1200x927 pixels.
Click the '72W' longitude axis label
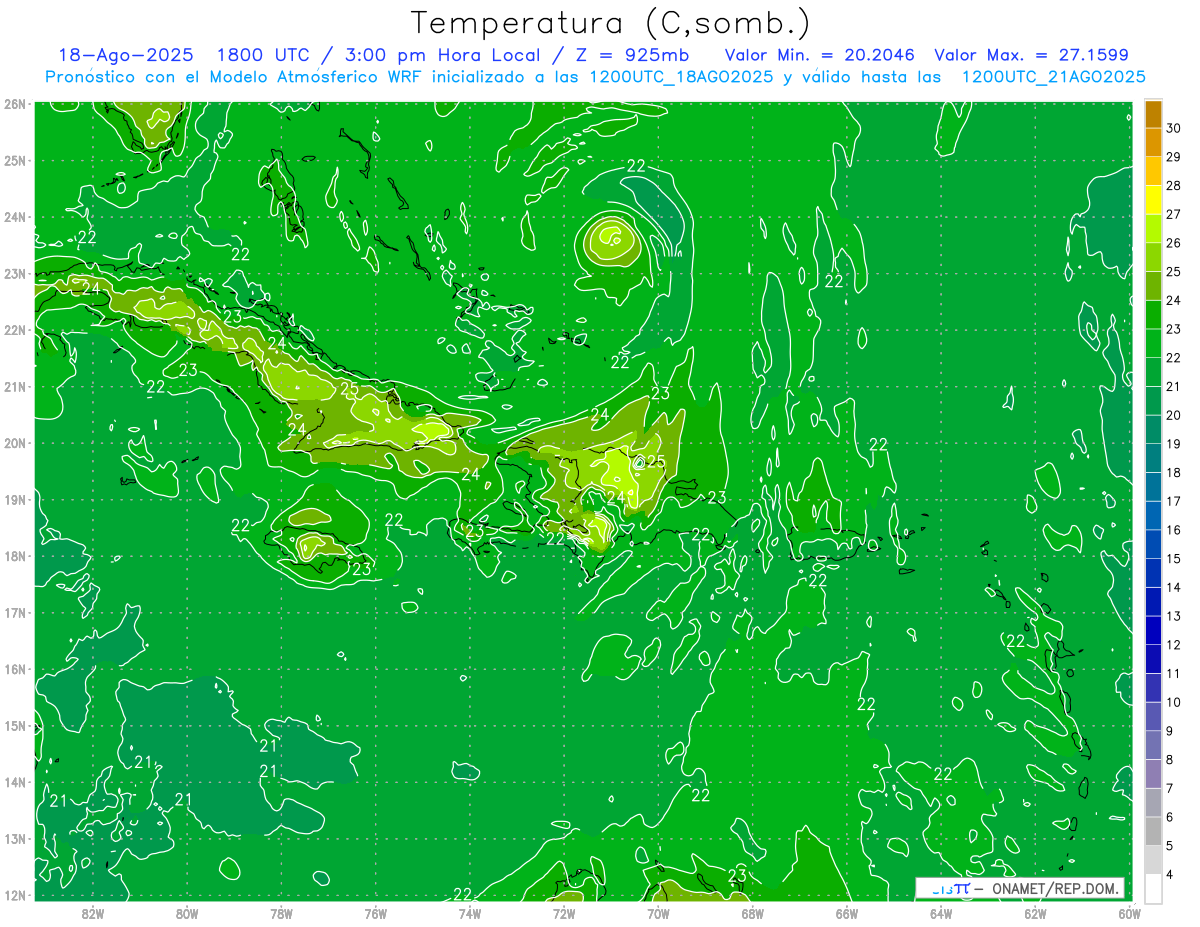[x=564, y=912]
